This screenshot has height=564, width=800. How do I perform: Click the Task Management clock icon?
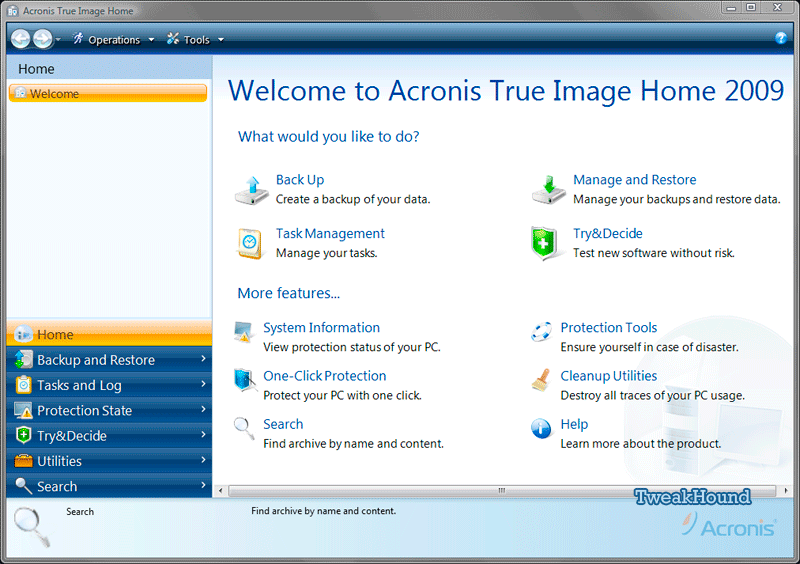[x=250, y=243]
